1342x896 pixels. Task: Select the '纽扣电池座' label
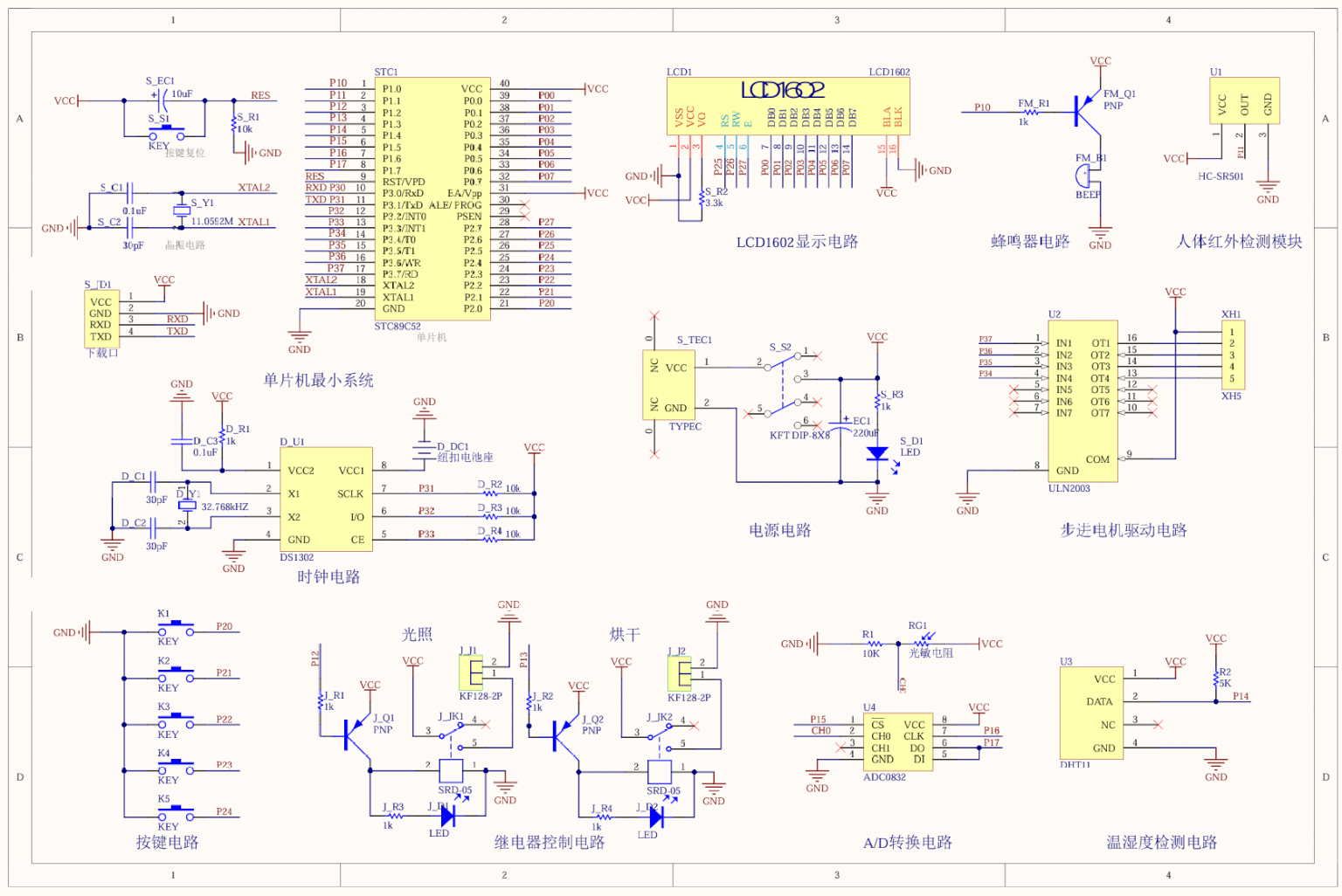(465, 458)
